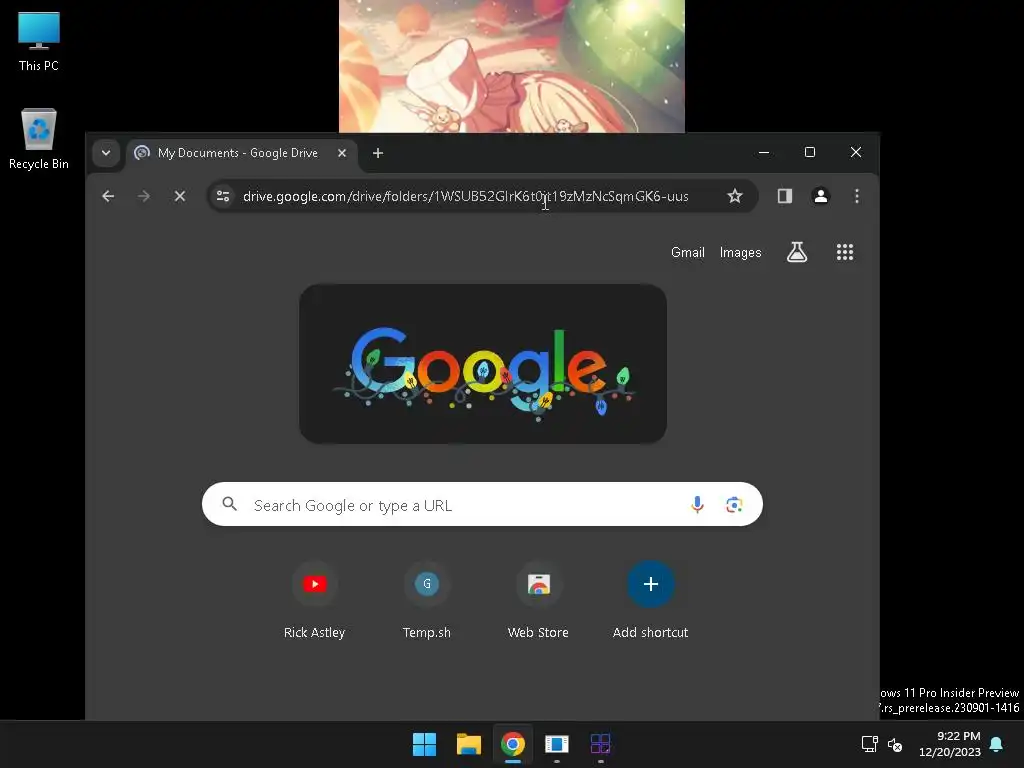Select the My Documents - Google Drive tab

[x=238, y=153]
